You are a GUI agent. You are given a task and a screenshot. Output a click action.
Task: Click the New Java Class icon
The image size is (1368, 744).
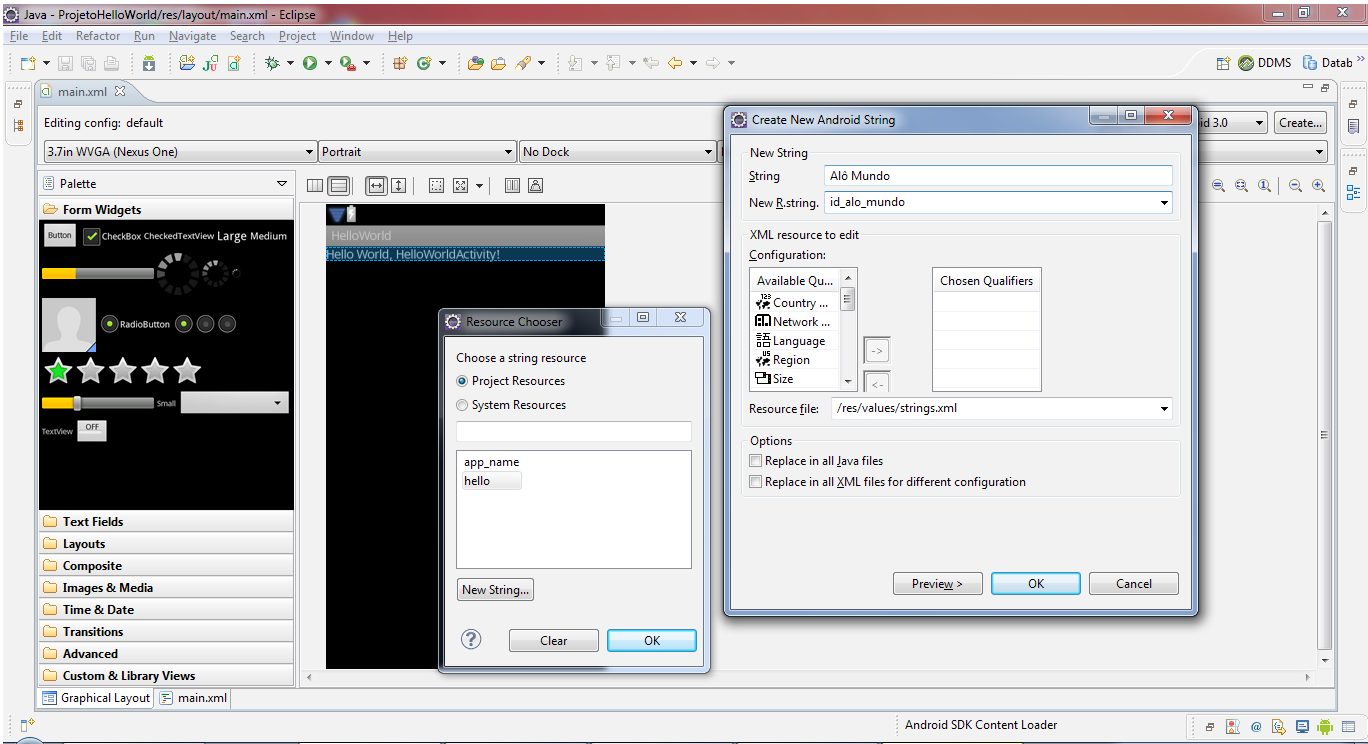[424, 63]
